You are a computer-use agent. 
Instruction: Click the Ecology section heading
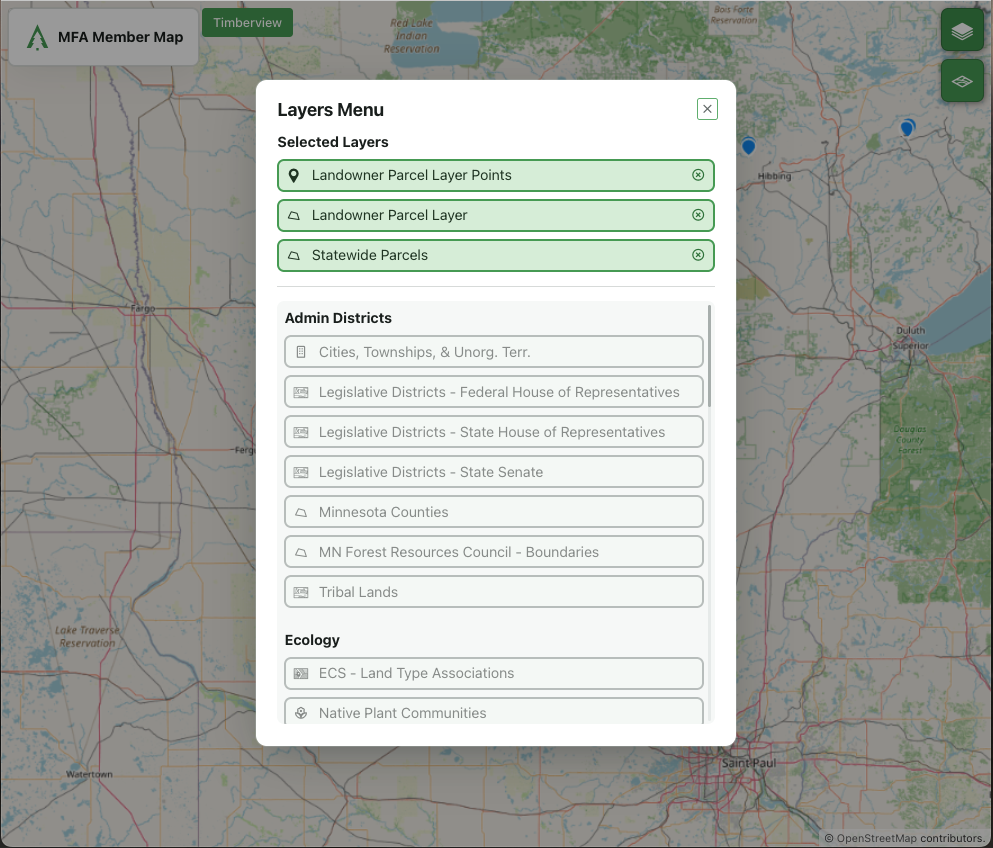312,640
